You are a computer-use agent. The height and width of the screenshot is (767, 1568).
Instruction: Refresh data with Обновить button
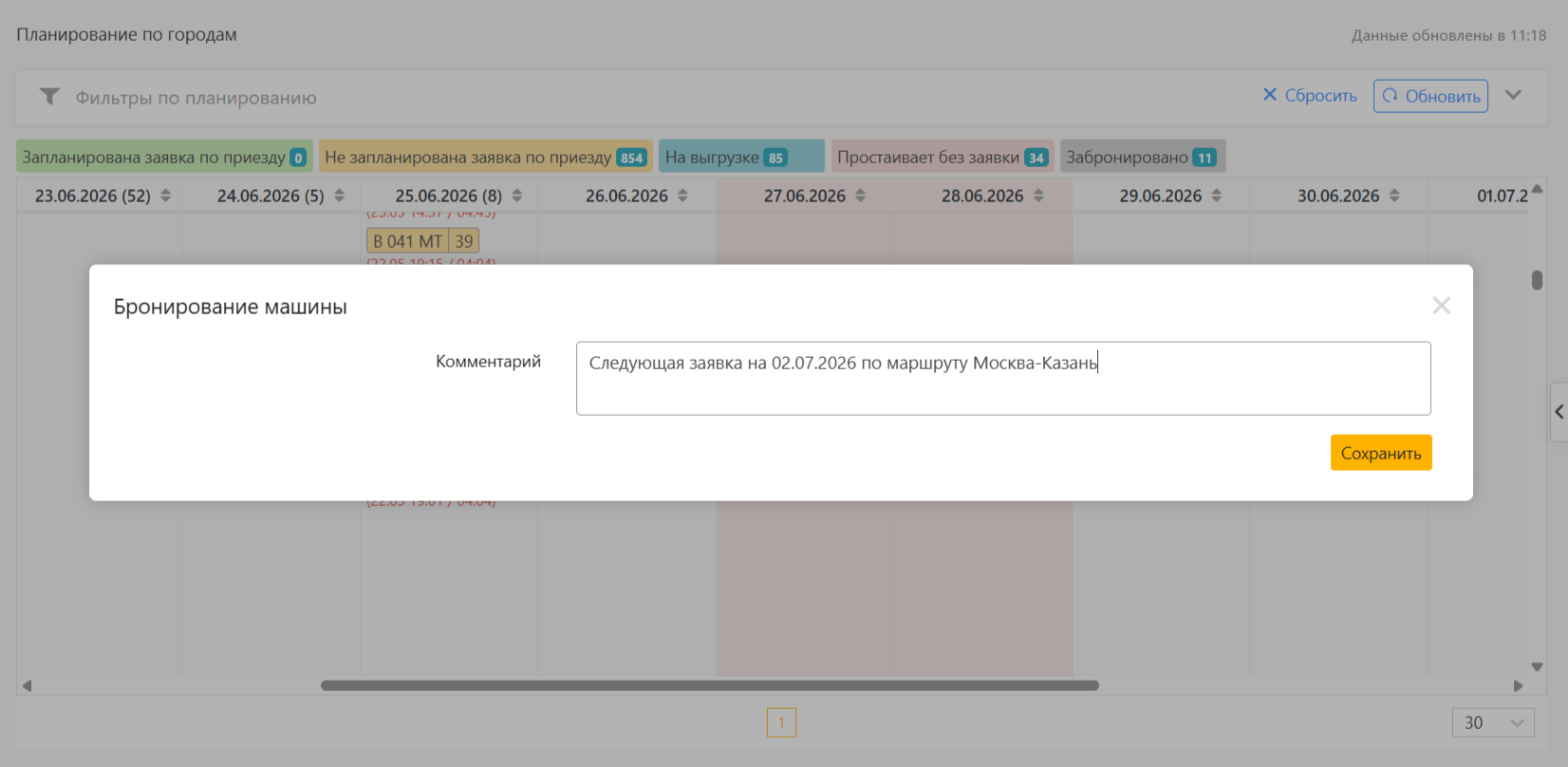point(1430,96)
